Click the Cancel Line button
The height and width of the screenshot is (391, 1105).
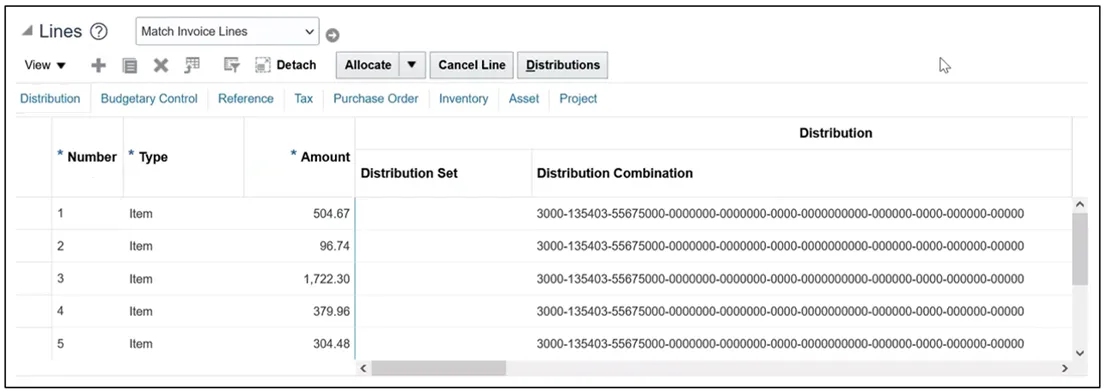click(471, 65)
